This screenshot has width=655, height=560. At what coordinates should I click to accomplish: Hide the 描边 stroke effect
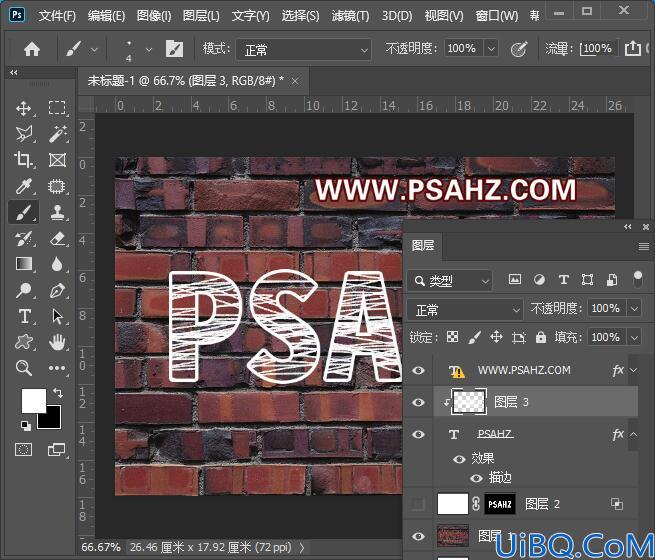click(x=476, y=478)
